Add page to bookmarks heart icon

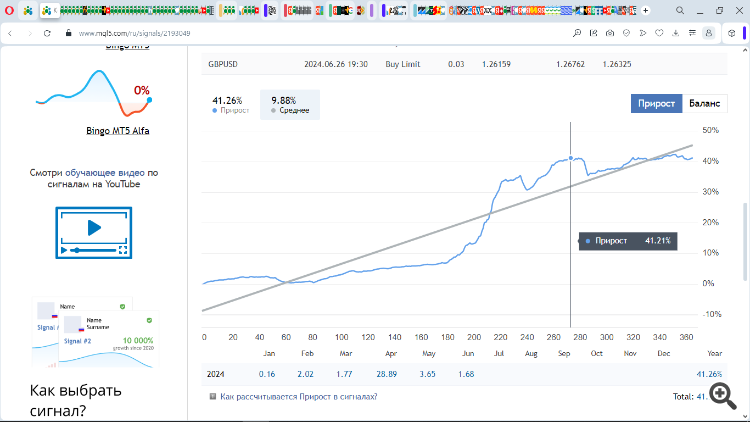click(659, 33)
